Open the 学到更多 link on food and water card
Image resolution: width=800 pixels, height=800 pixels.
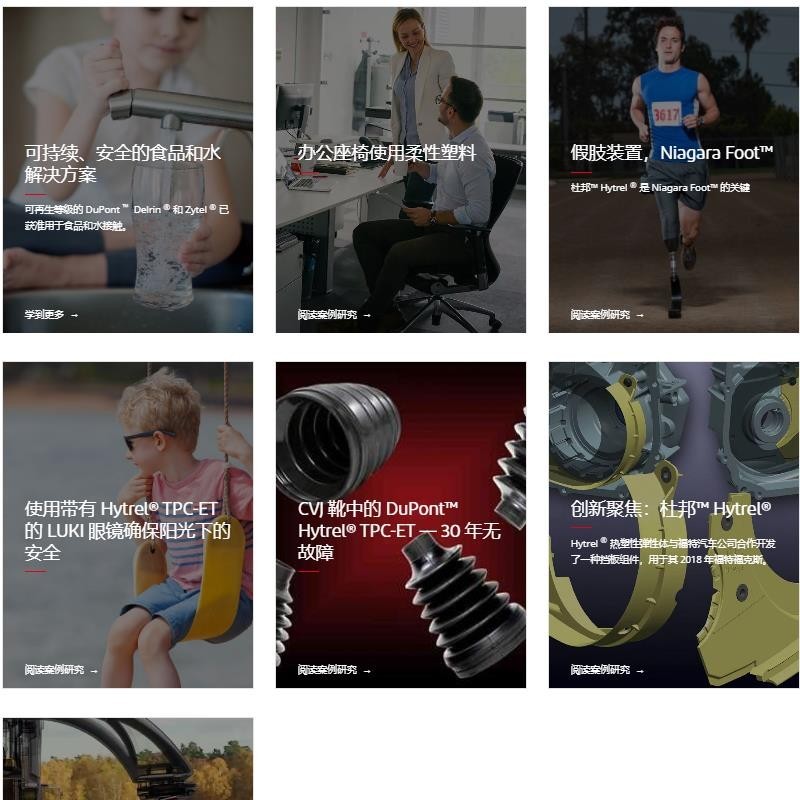tap(44, 314)
